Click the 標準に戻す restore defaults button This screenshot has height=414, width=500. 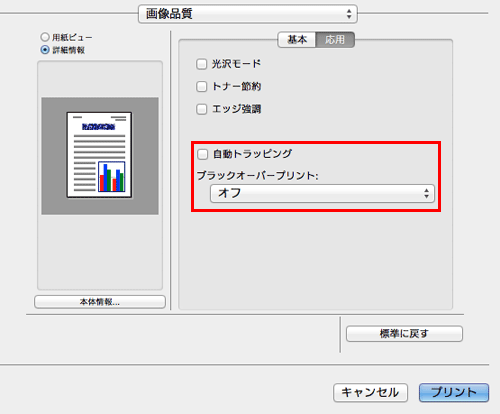click(x=404, y=334)
